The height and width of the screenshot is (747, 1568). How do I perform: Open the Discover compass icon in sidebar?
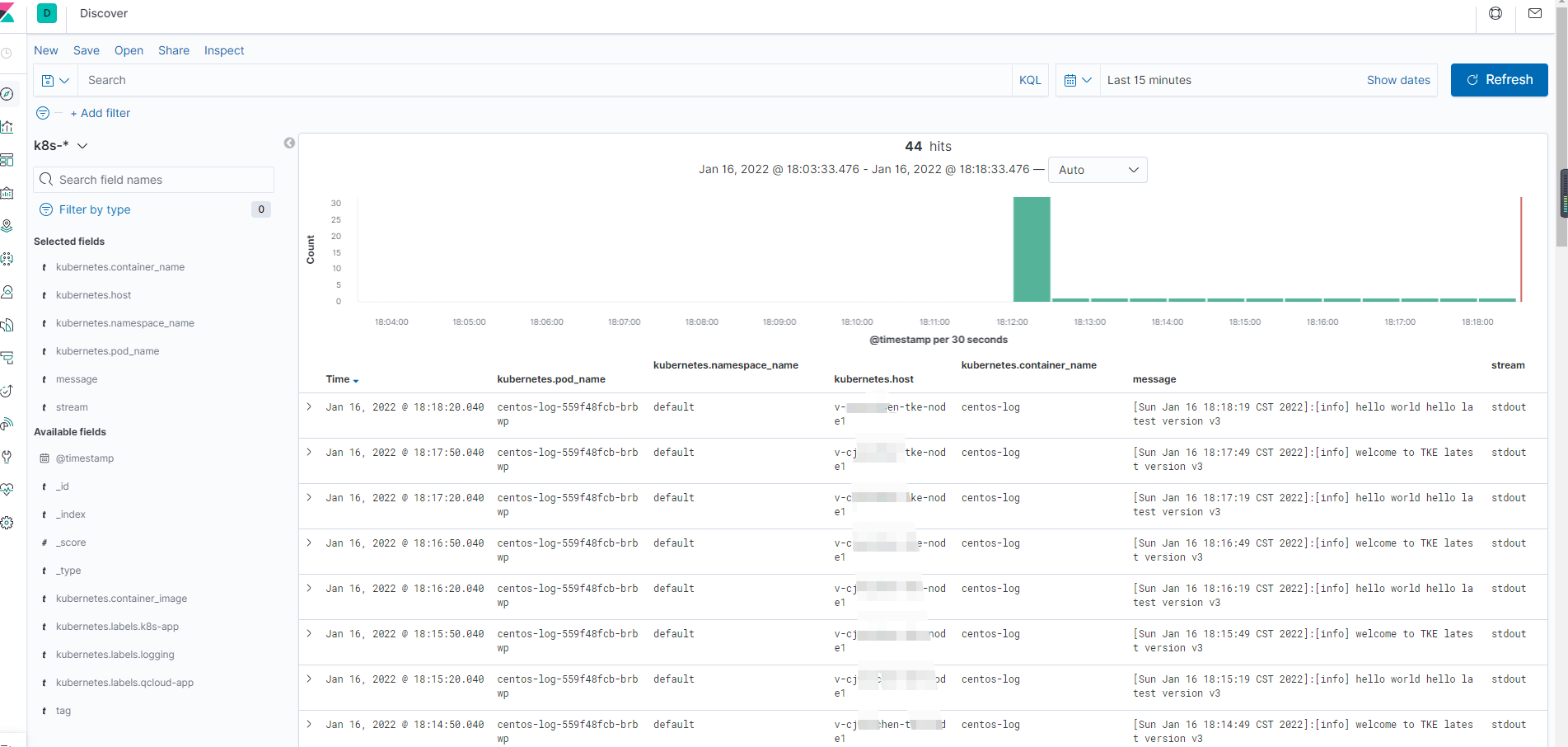point(7,94)
